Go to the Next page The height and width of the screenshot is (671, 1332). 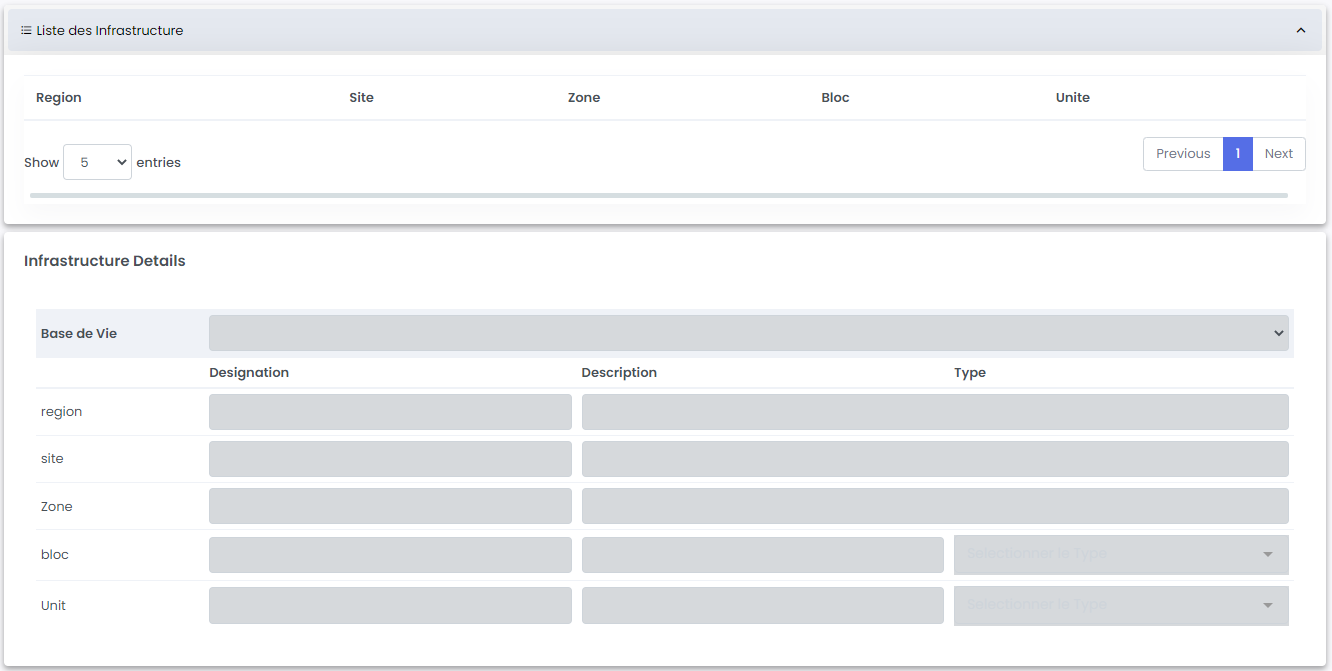pos(1278,154)
